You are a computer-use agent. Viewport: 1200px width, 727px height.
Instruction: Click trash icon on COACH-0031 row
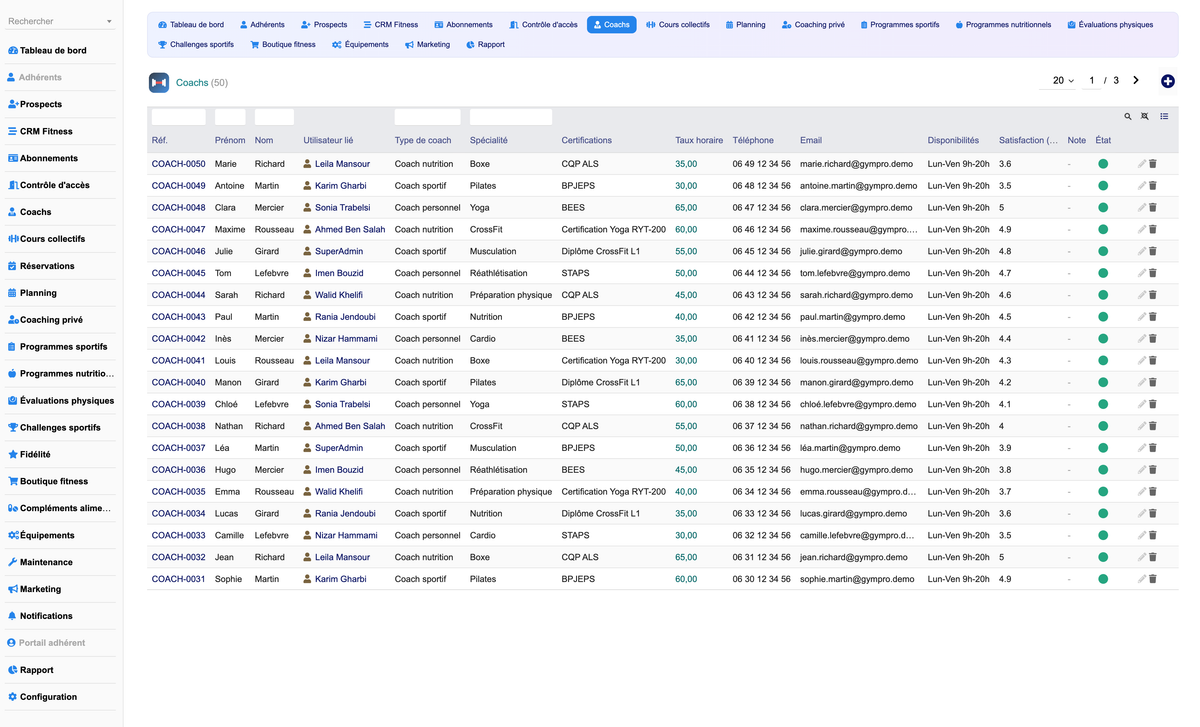point(1153,579)
